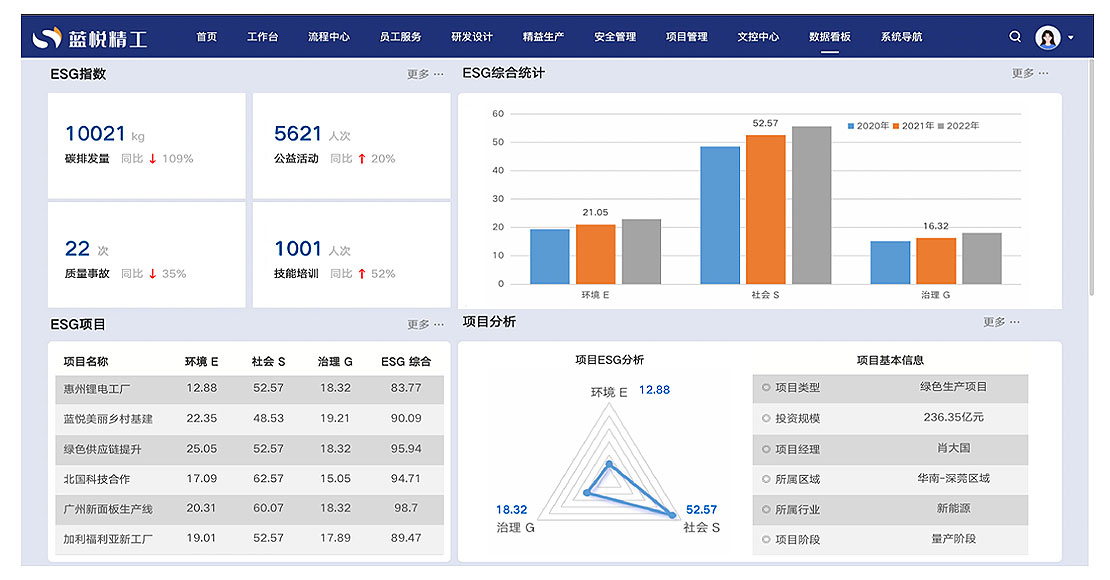Toggle the blue 2020年 legend swatch
The image size is (1110, 580).
tap(851, 126)
